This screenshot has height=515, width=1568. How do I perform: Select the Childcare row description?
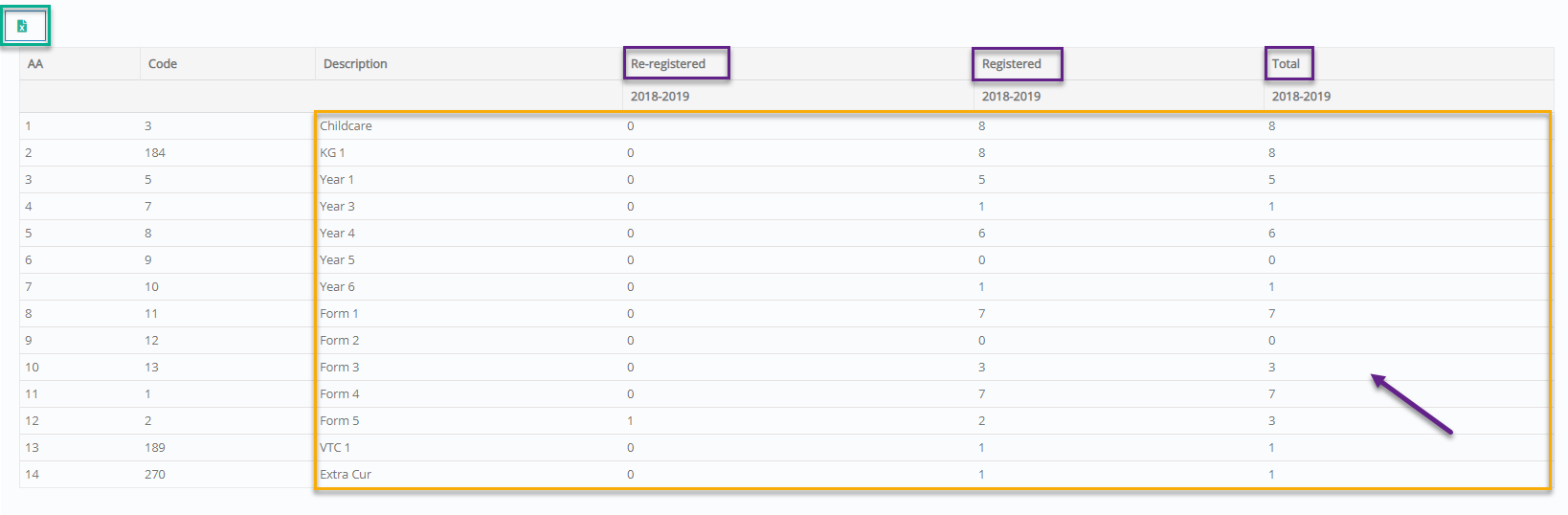346,126
